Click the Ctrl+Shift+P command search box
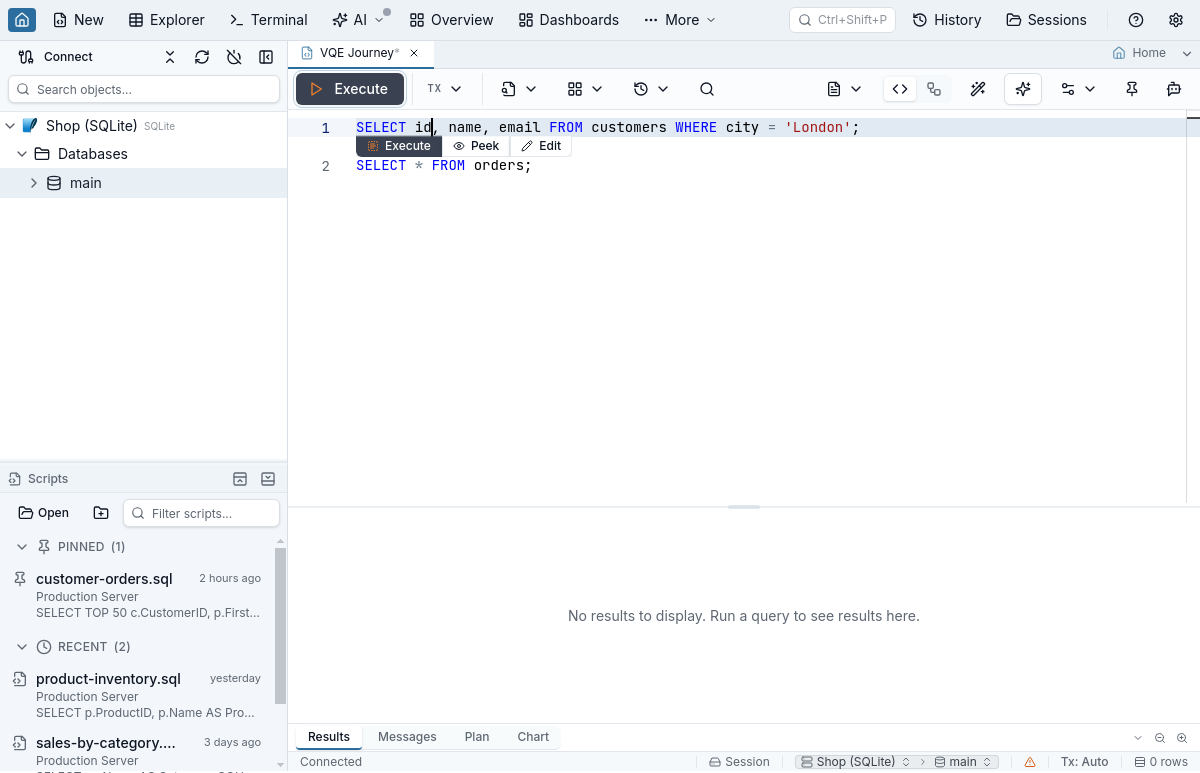 (842, 20)
